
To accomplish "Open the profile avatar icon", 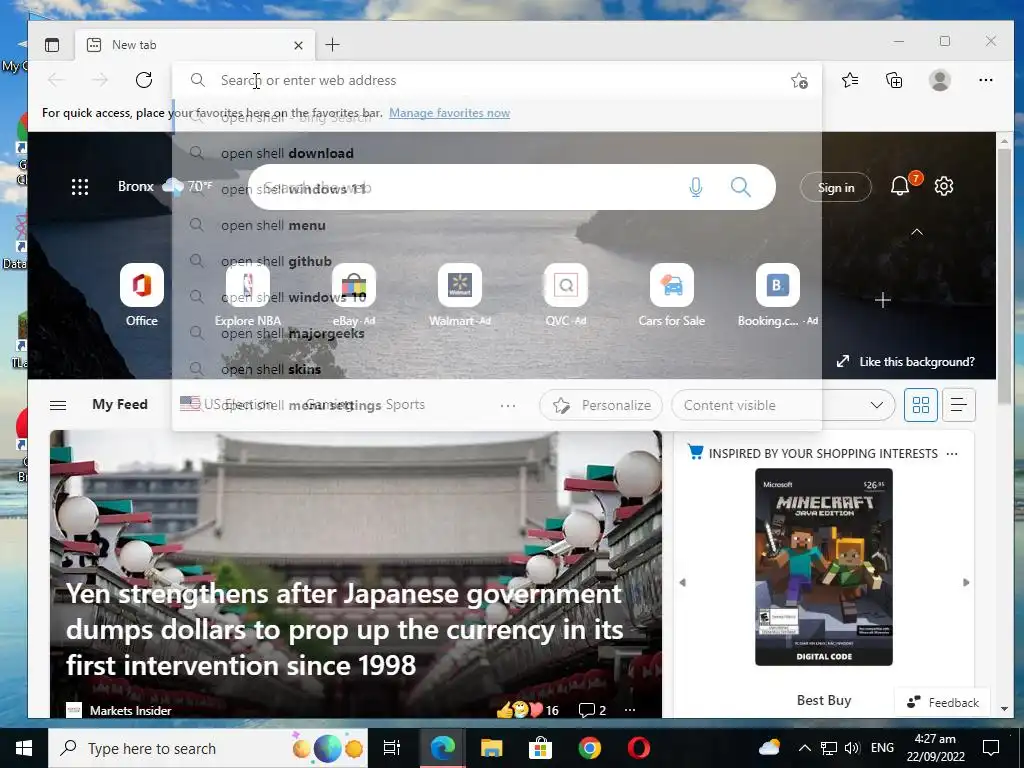I will [x=940, y=80].
